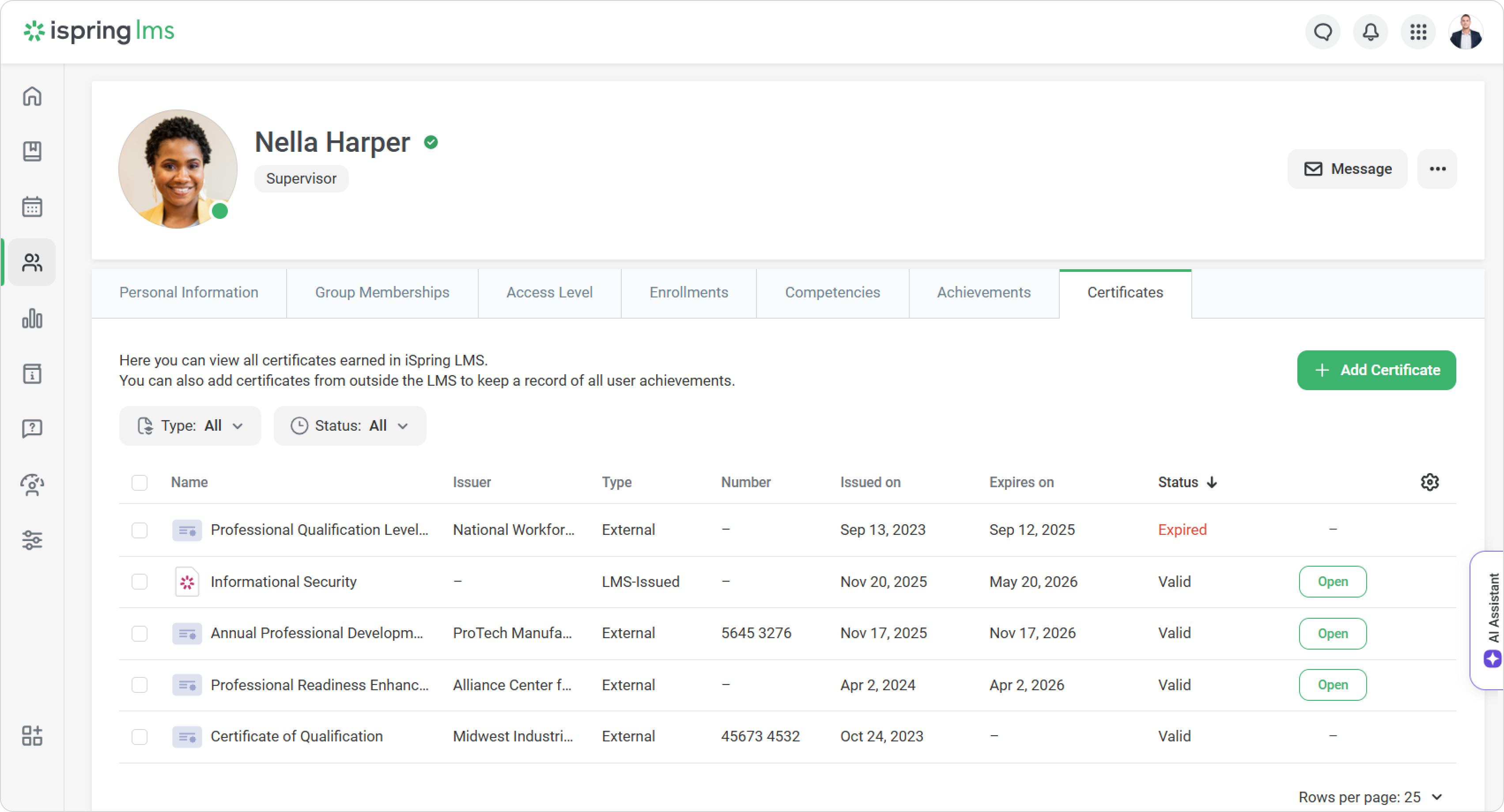This screenshot has height=812, width=1504.
Task: Click the Add Certificate button
Action: (1376, 370)
